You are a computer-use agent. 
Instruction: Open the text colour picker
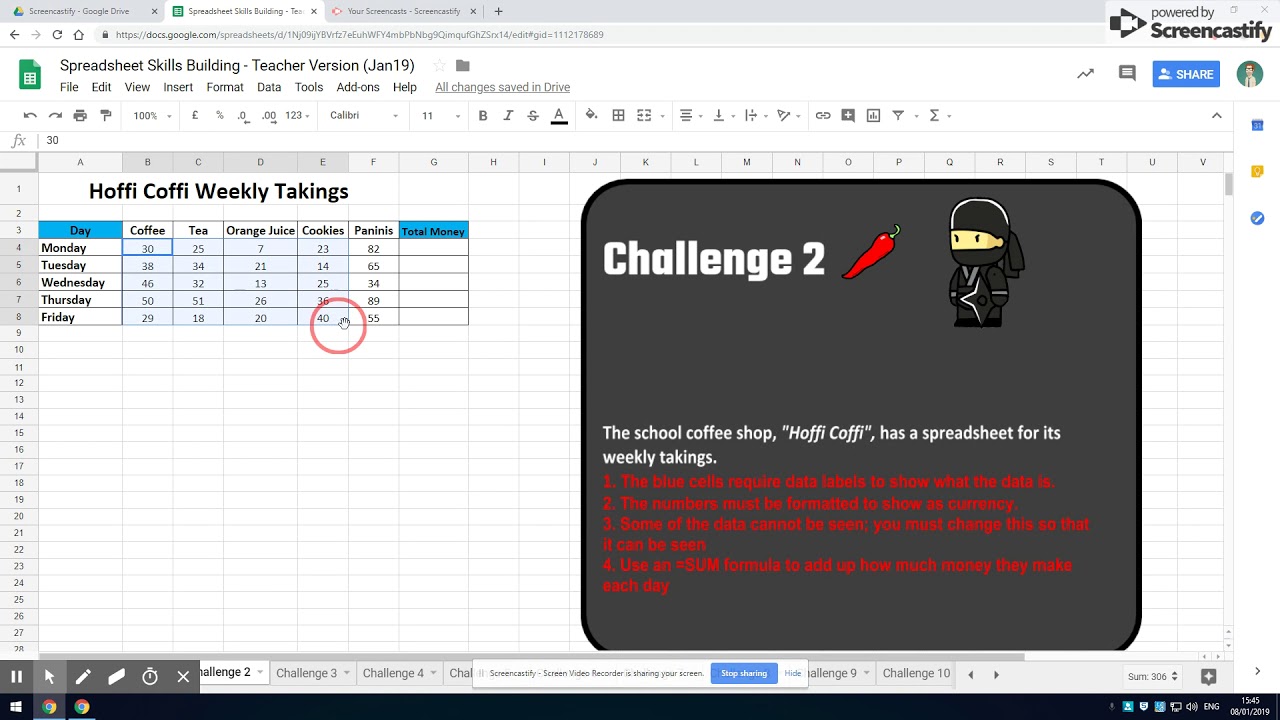(559, 116)
